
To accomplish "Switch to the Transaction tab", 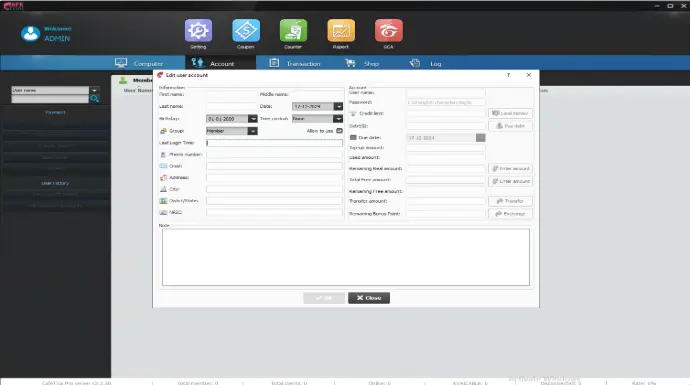I will (295, 63).
